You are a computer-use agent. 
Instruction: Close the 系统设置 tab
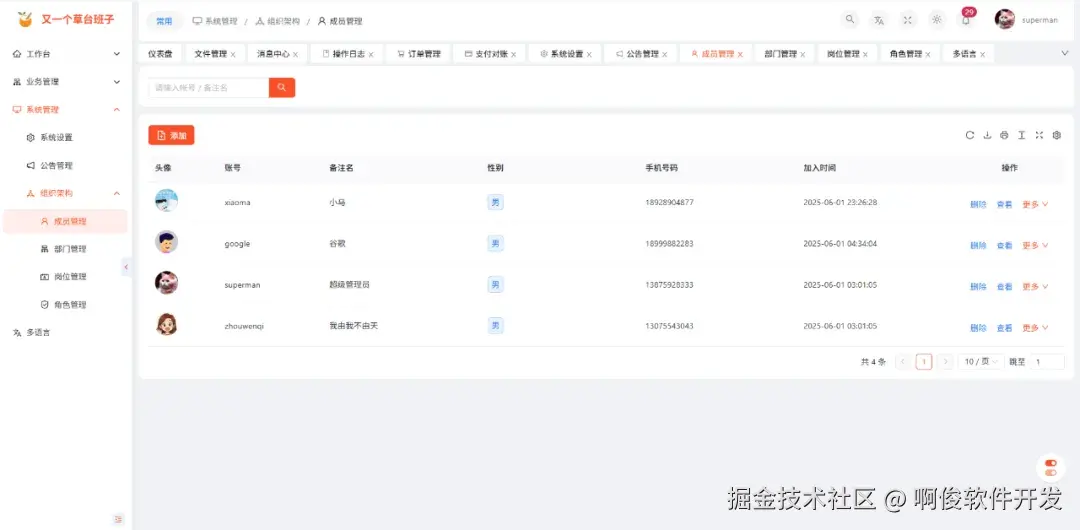[x=589, y=54]
